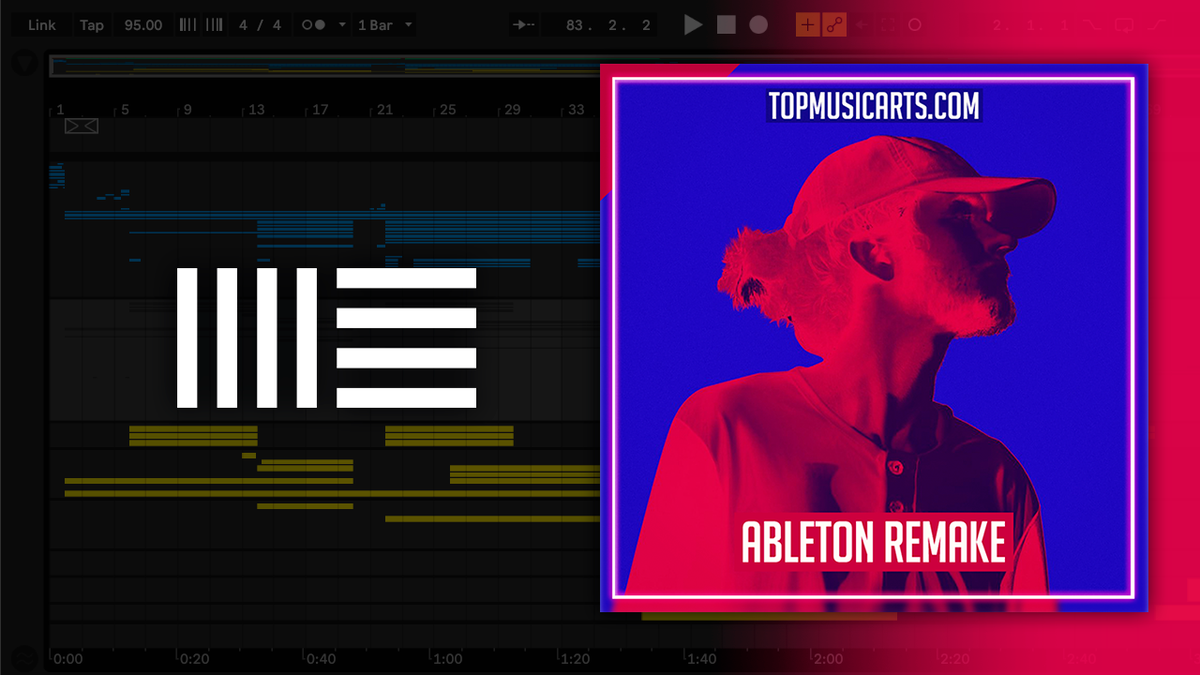Click the 95.00 tempo value control

[142, 24]
